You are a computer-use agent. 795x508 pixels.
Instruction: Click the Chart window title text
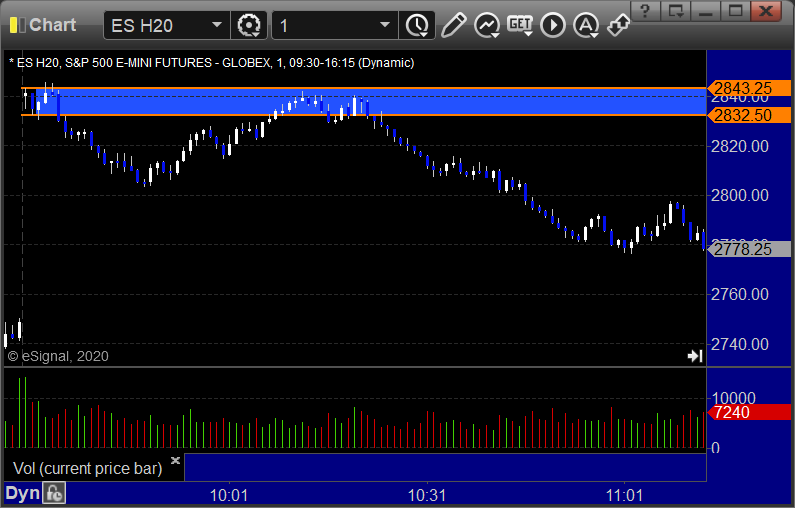pyautogui.click(x=53, y=25)
